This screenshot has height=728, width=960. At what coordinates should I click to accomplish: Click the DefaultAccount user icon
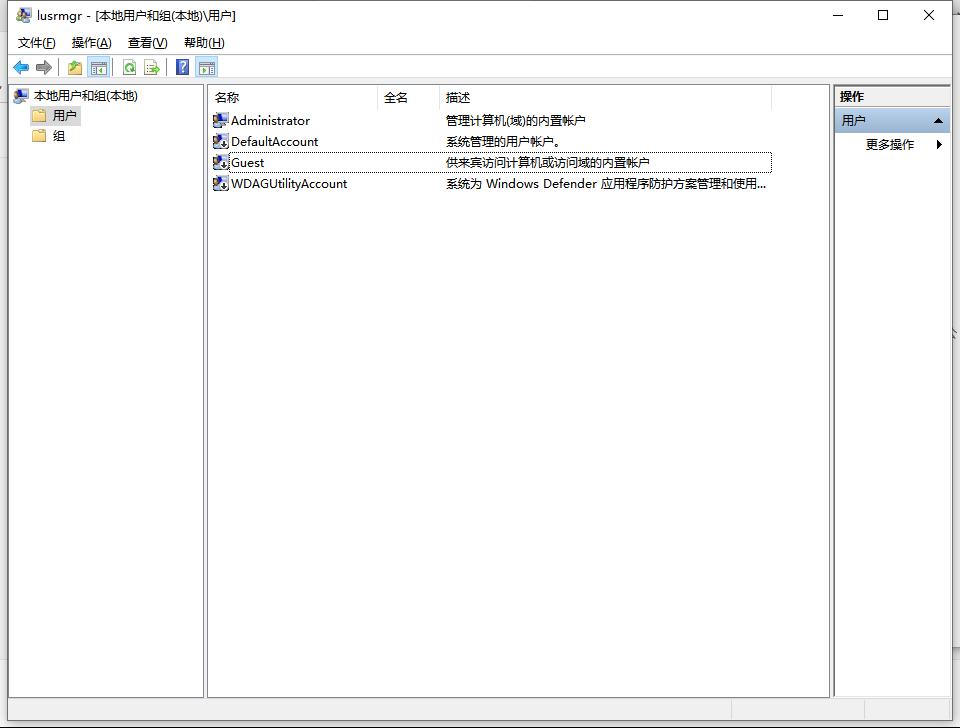(220, 141)
